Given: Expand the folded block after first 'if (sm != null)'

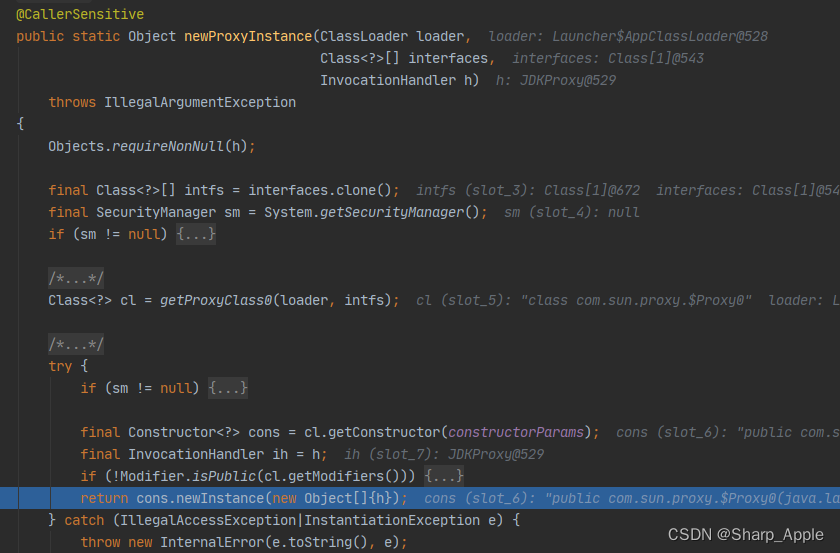Looking at the screenshot, I should [196, 234].
